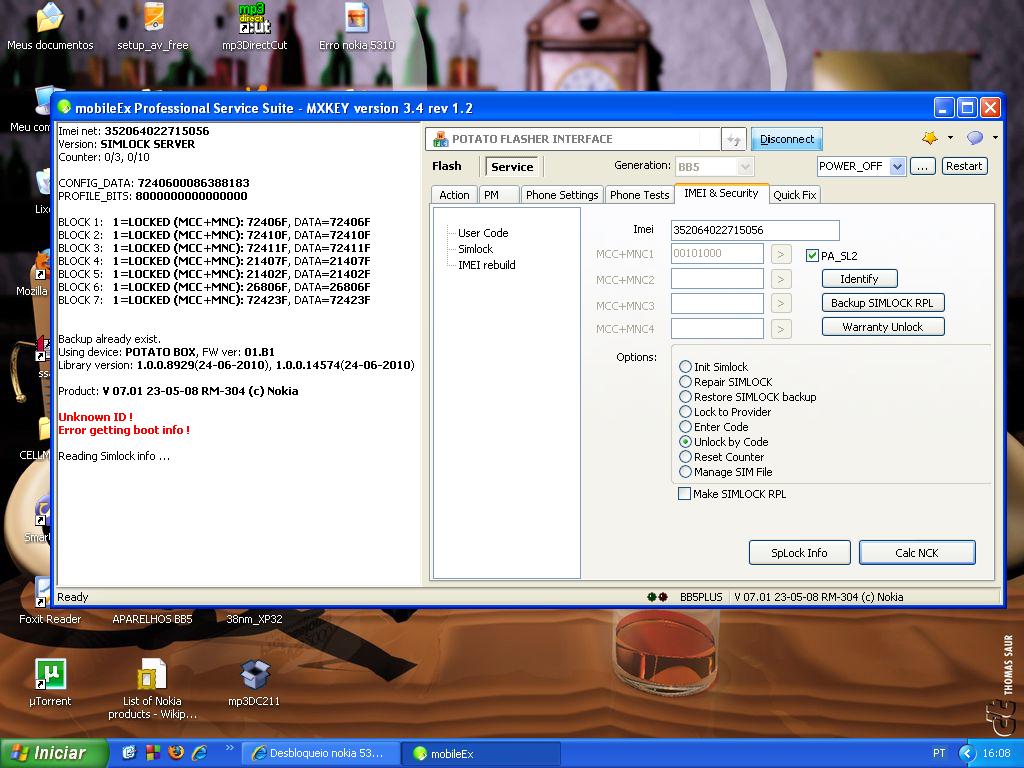
Task: Open the µTorrent desktop shortcut
Action: click(x=50, y=682)
